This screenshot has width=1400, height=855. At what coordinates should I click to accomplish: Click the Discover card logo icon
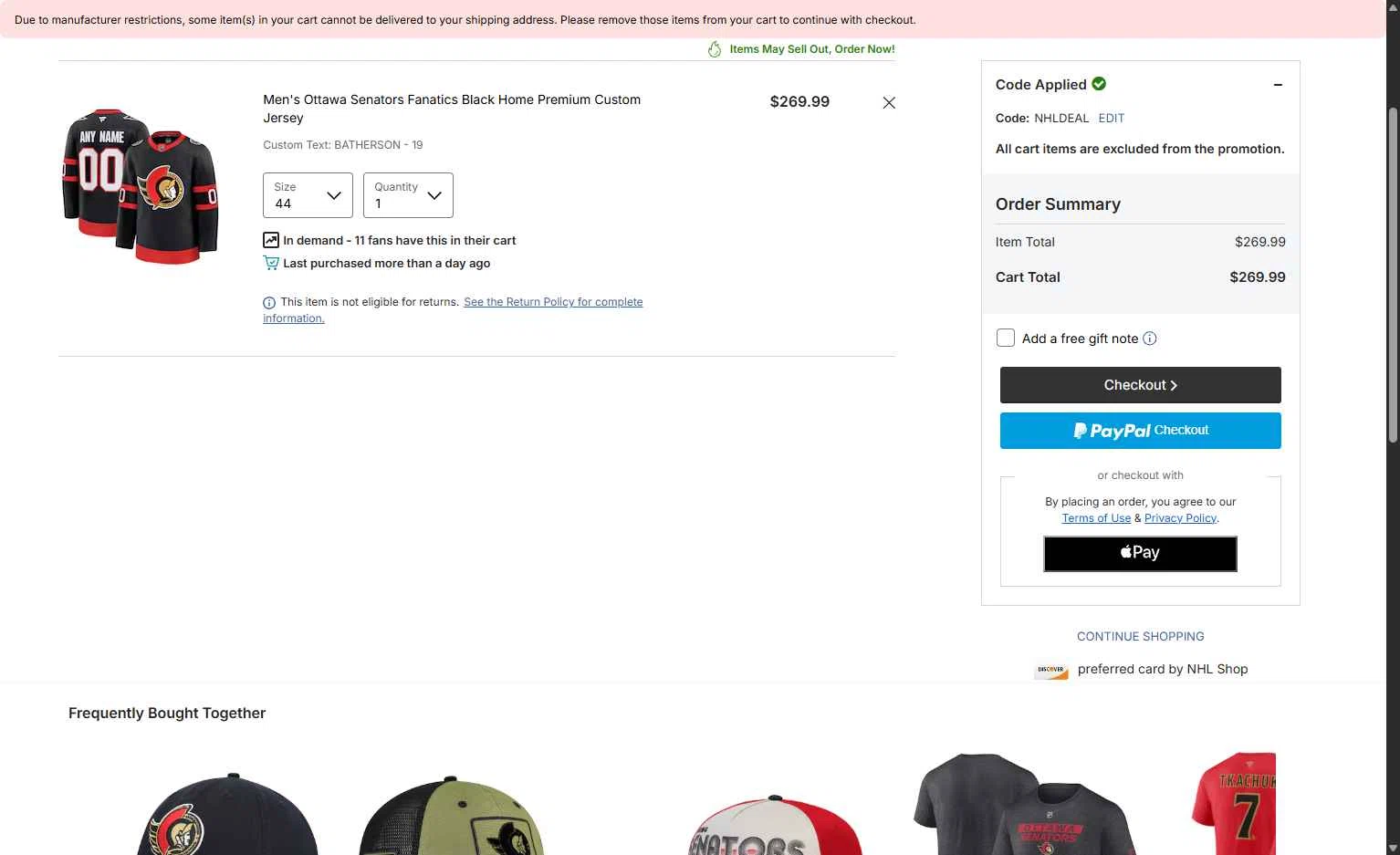tap(1051, 670)
